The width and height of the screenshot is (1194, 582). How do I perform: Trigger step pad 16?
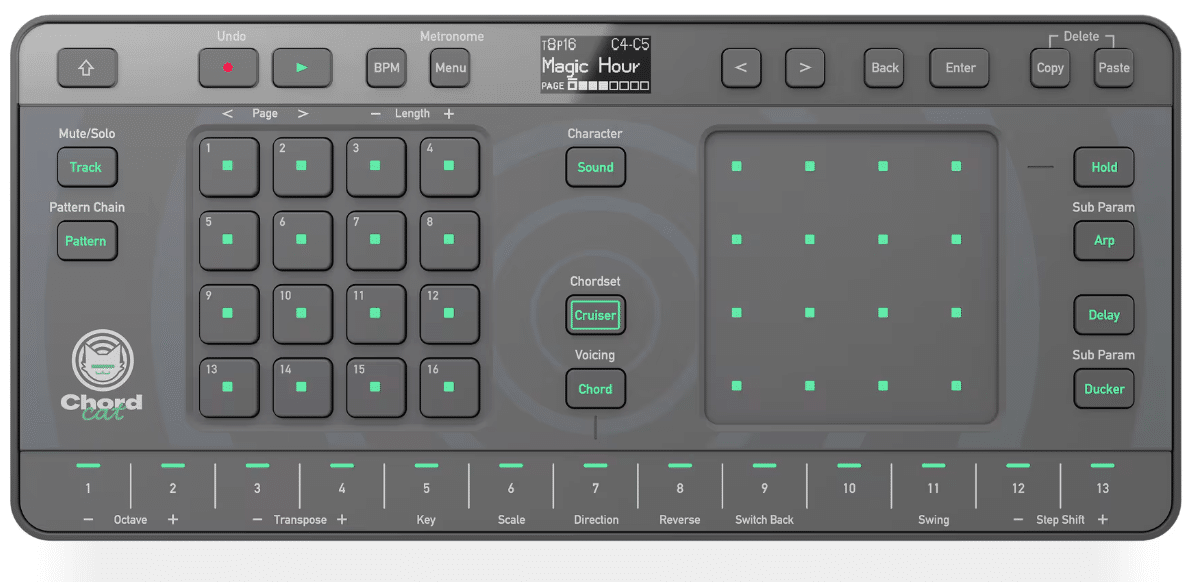click(449, 388)
